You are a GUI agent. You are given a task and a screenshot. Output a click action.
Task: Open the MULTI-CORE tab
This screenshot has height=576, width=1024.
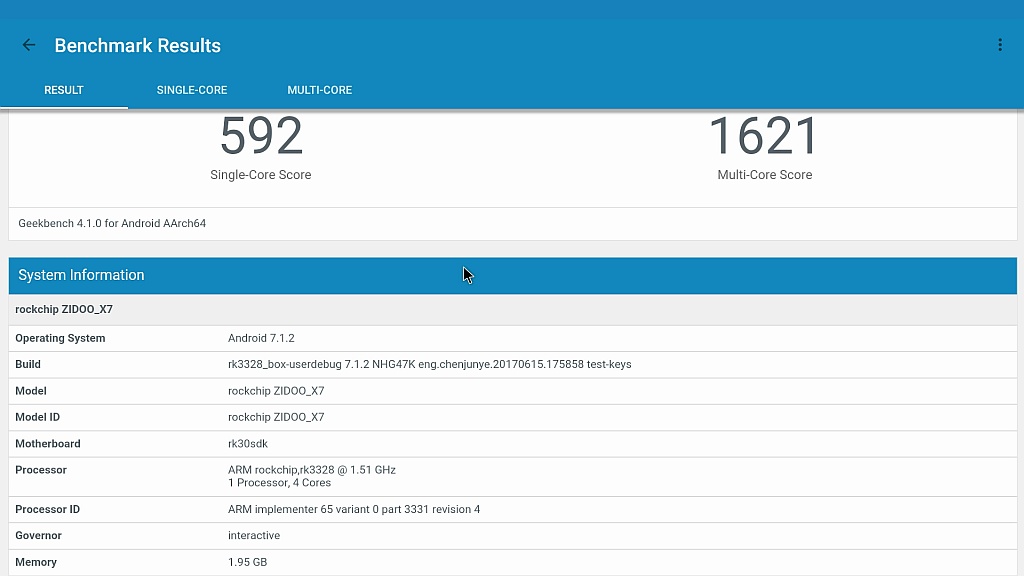[320, 90]
